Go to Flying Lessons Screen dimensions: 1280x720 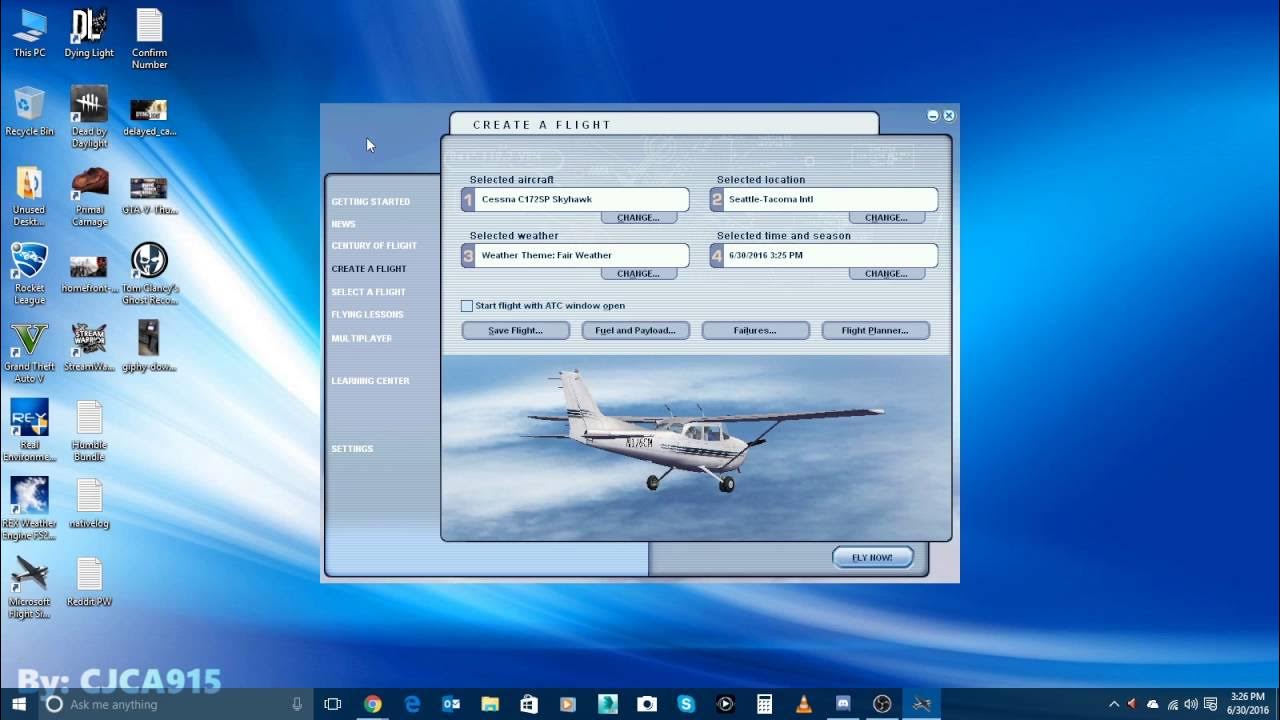(x=368, y=315)
